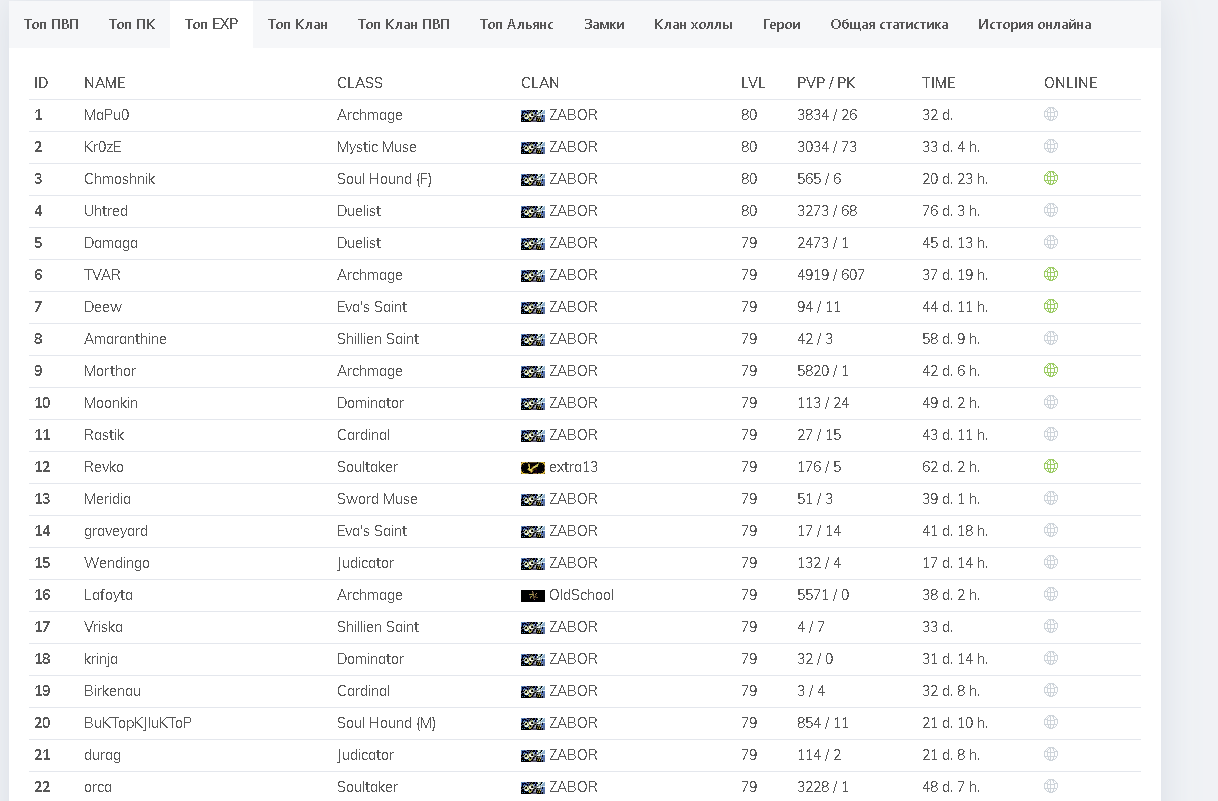Select the Топ Клан ПВП tab
This screenshot has width=1218, height=801.
pyautogui.click(x=403, y=24)
